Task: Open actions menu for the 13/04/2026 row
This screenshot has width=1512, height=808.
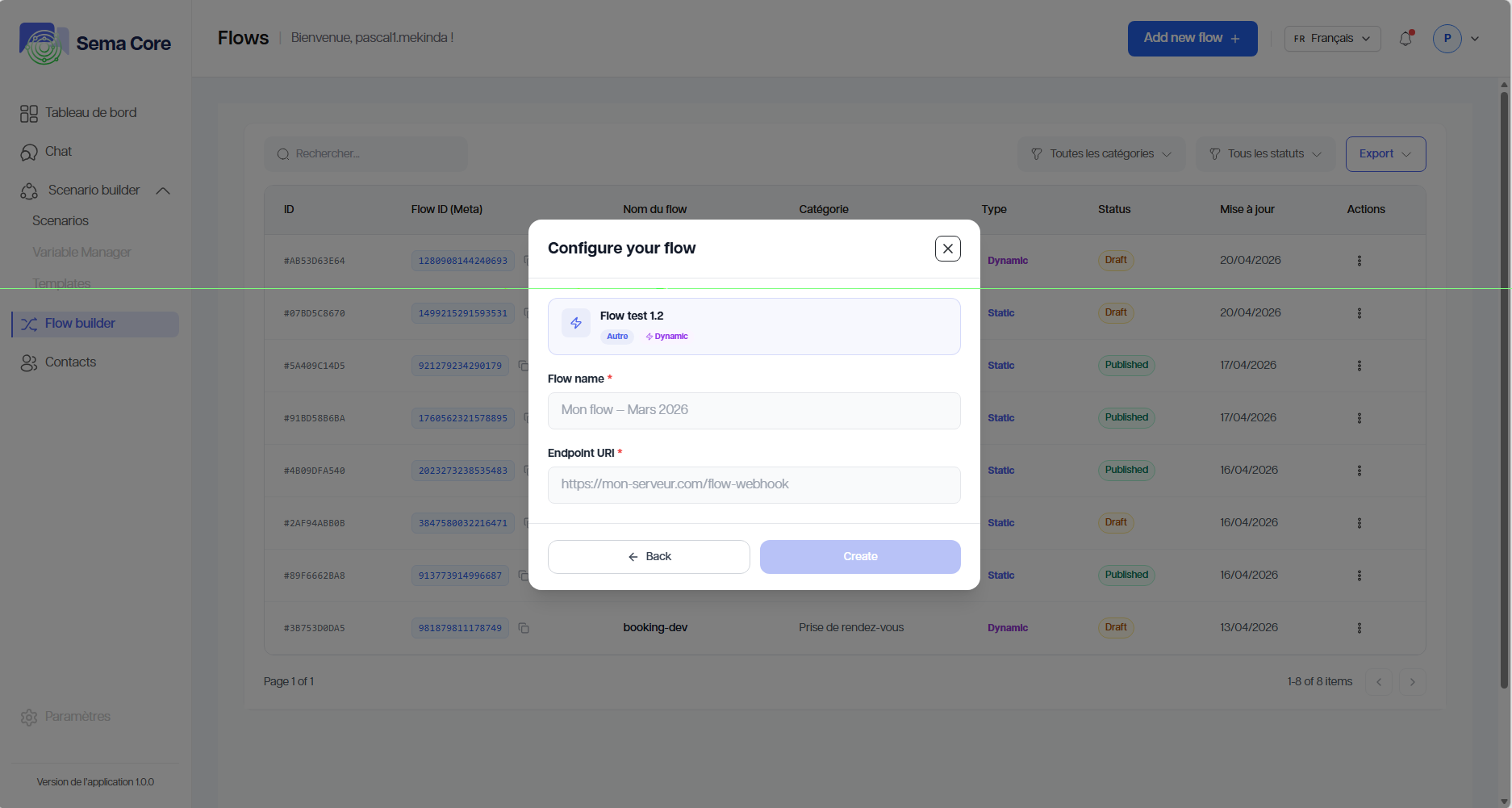Action: click(1359, 628)
